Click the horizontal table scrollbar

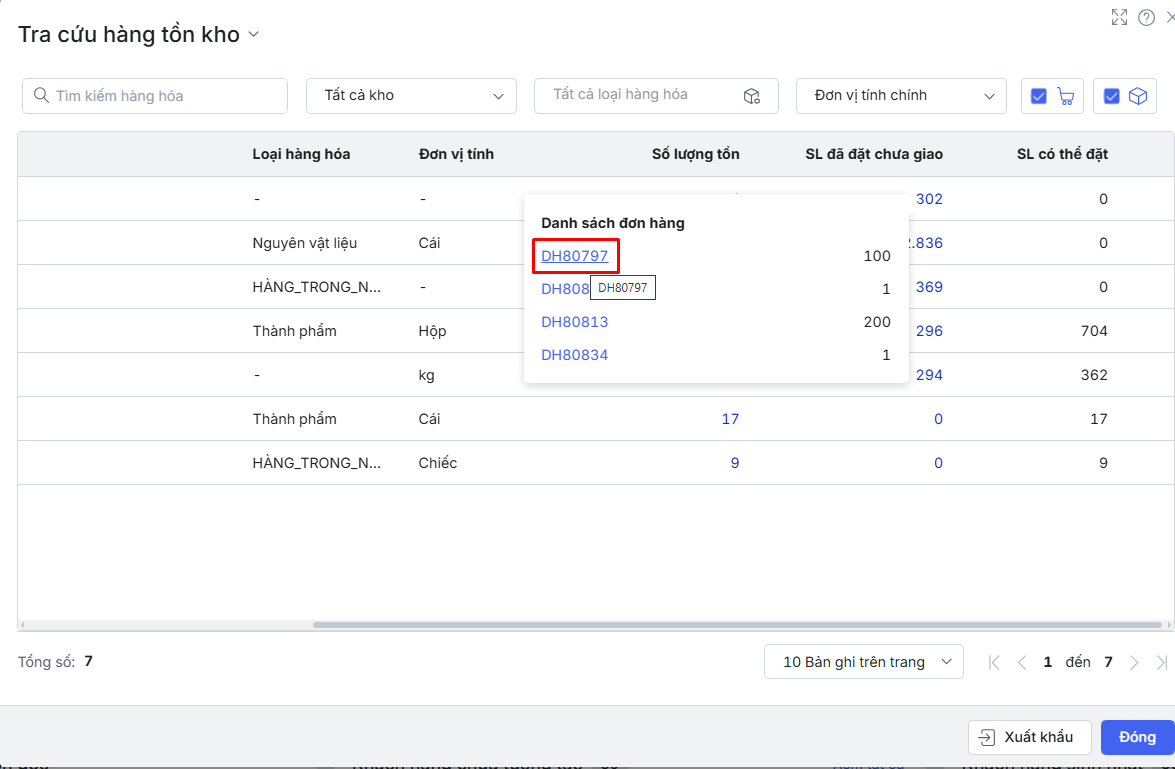coord(737,625)
